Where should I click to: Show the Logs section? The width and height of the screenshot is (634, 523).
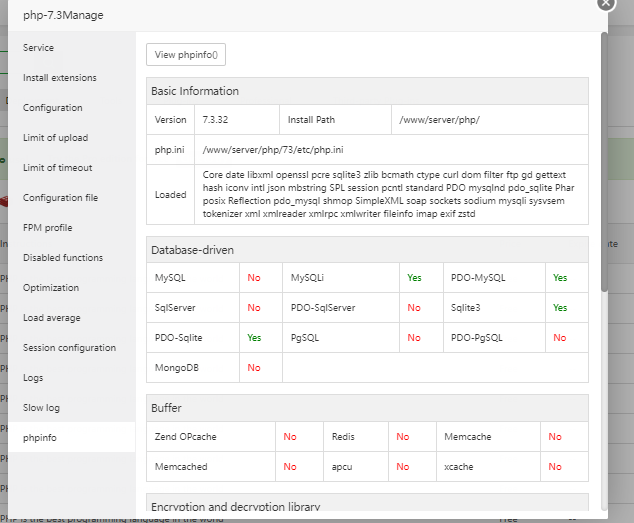[x=33, y=378]
